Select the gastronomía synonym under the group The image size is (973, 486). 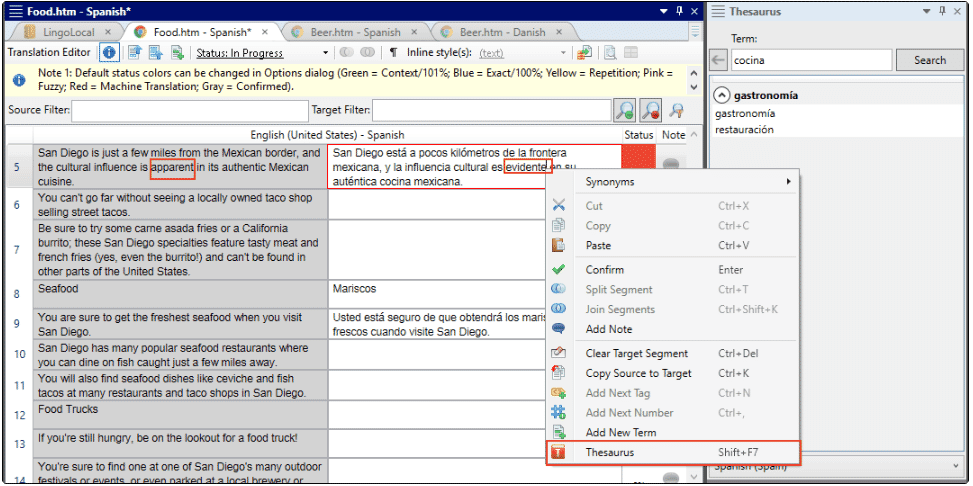click(x=745, y=114)
